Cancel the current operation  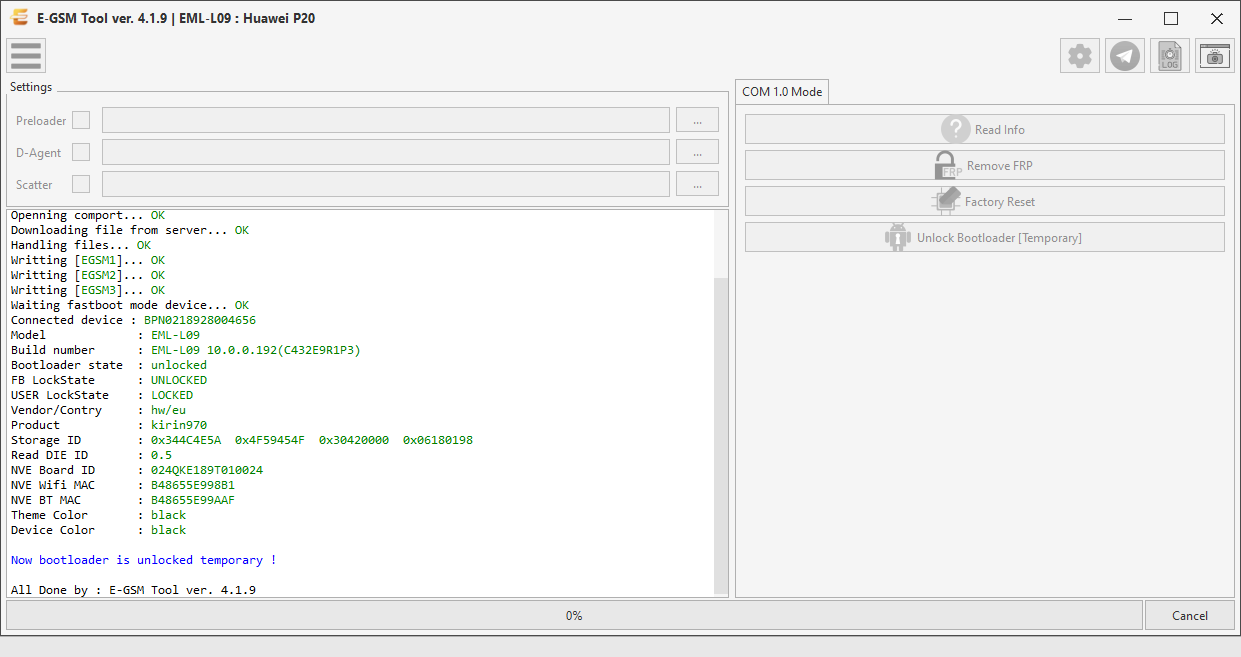click(x=1190, y=615)
